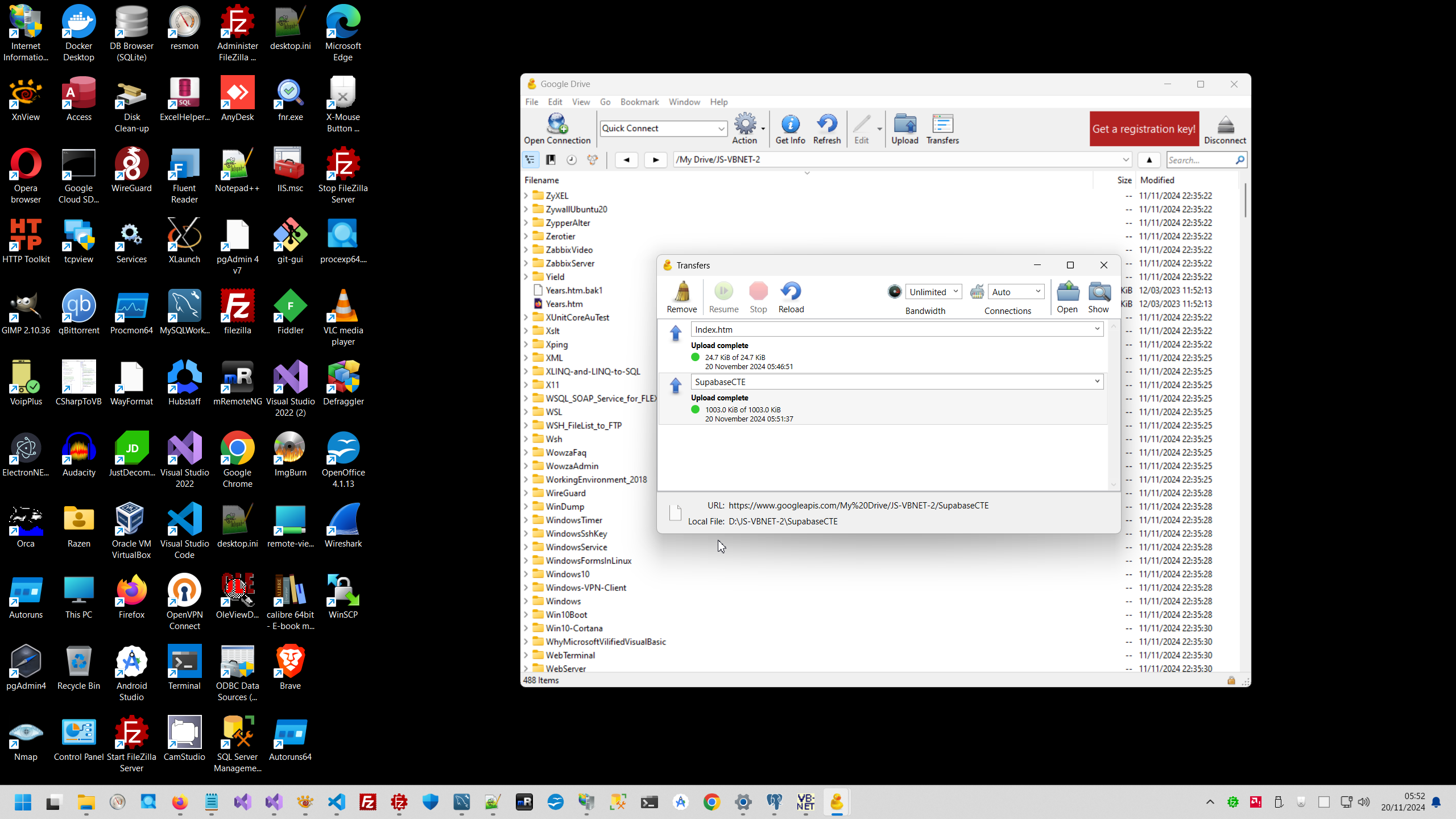Image resolution: width=1456 pixels, height=819 pixels.
Task: Toggle the history clock view button
Action: tap(572, 160)
